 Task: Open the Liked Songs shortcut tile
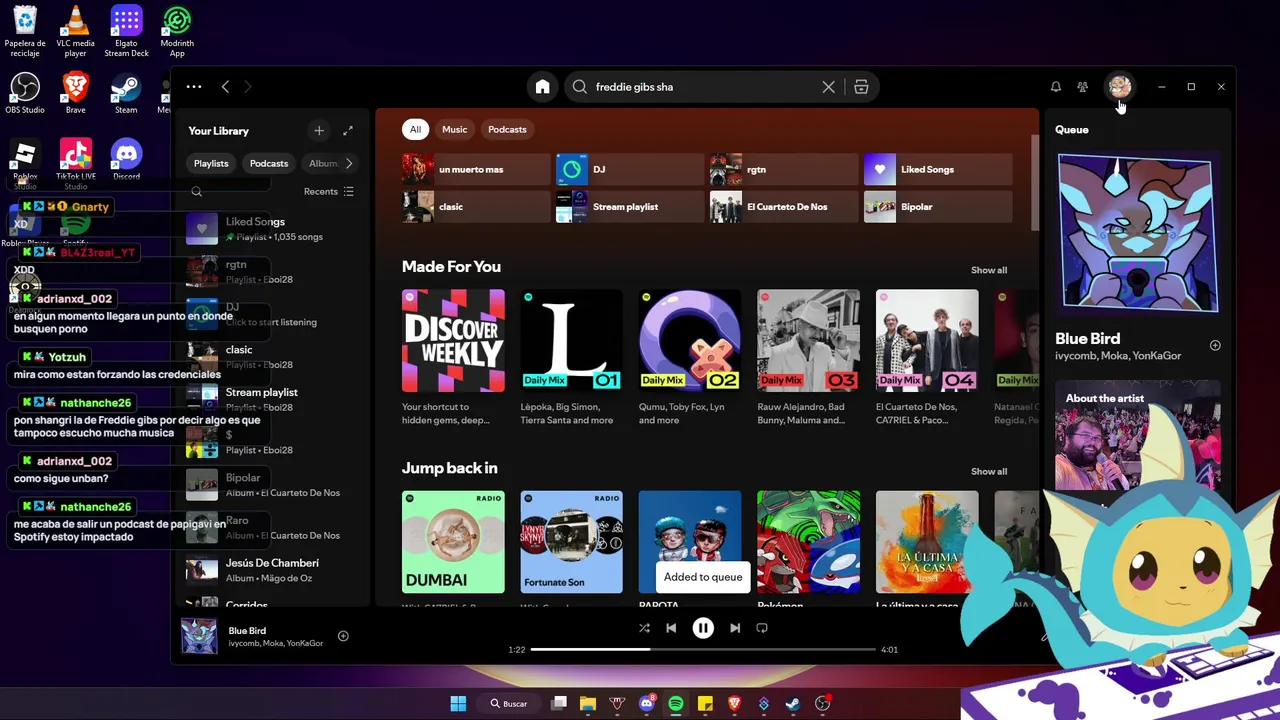point(938,169)
